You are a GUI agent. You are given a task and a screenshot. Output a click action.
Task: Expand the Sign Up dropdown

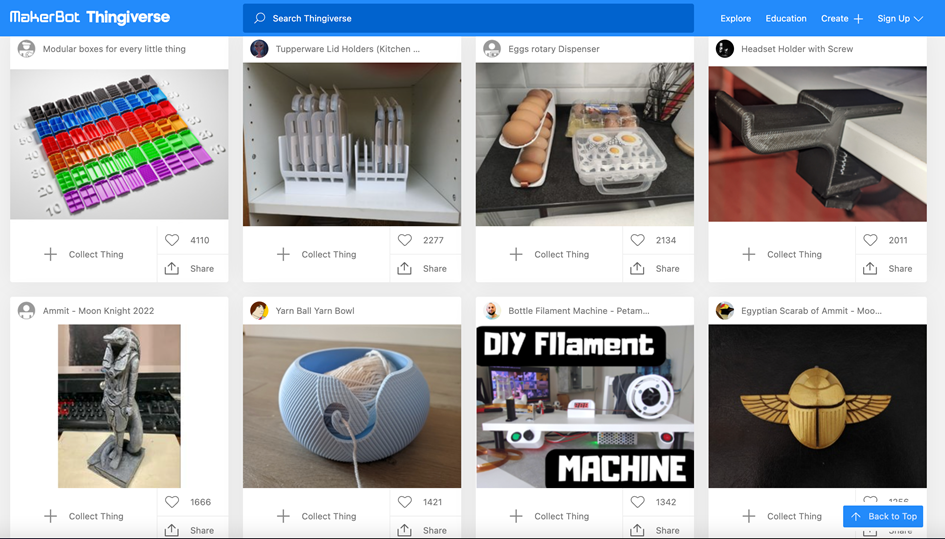click(900, 18)
